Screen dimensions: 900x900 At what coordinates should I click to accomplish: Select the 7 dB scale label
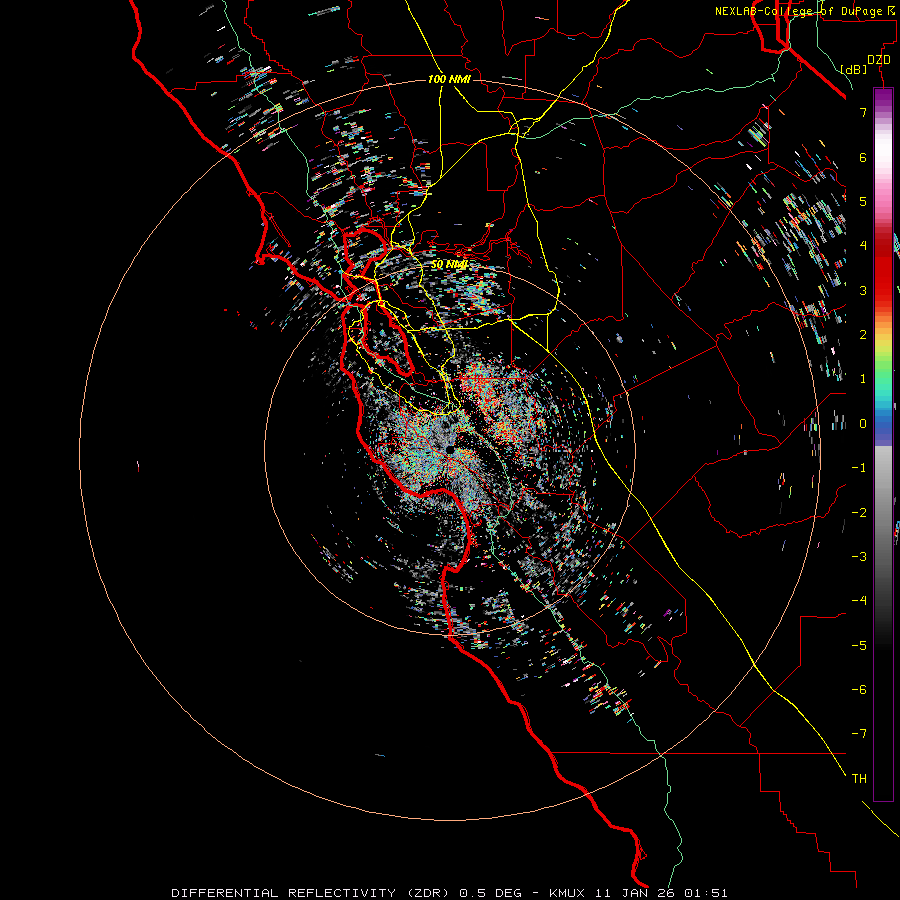click(x=863, y=112)
